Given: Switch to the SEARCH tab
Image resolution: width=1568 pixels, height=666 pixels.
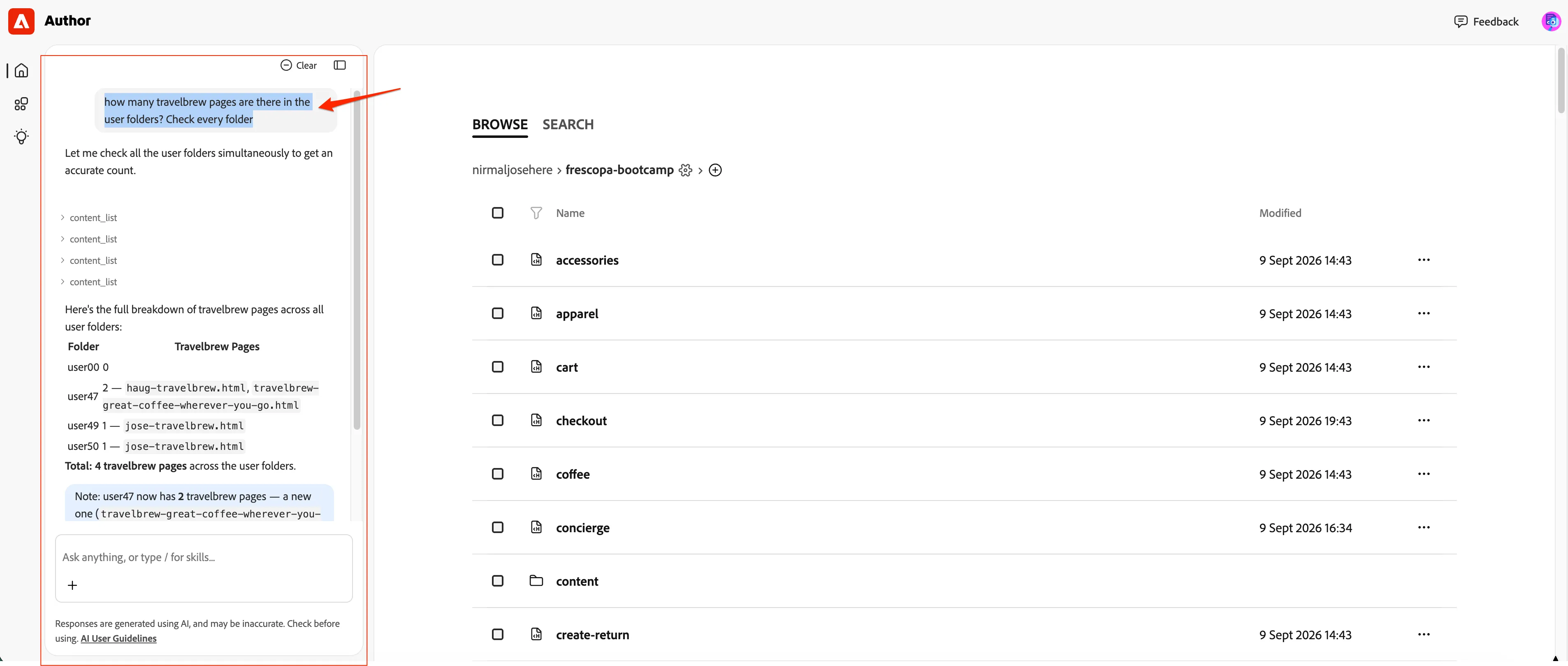Looking at the screenshot, I should (x=568, y=125).
